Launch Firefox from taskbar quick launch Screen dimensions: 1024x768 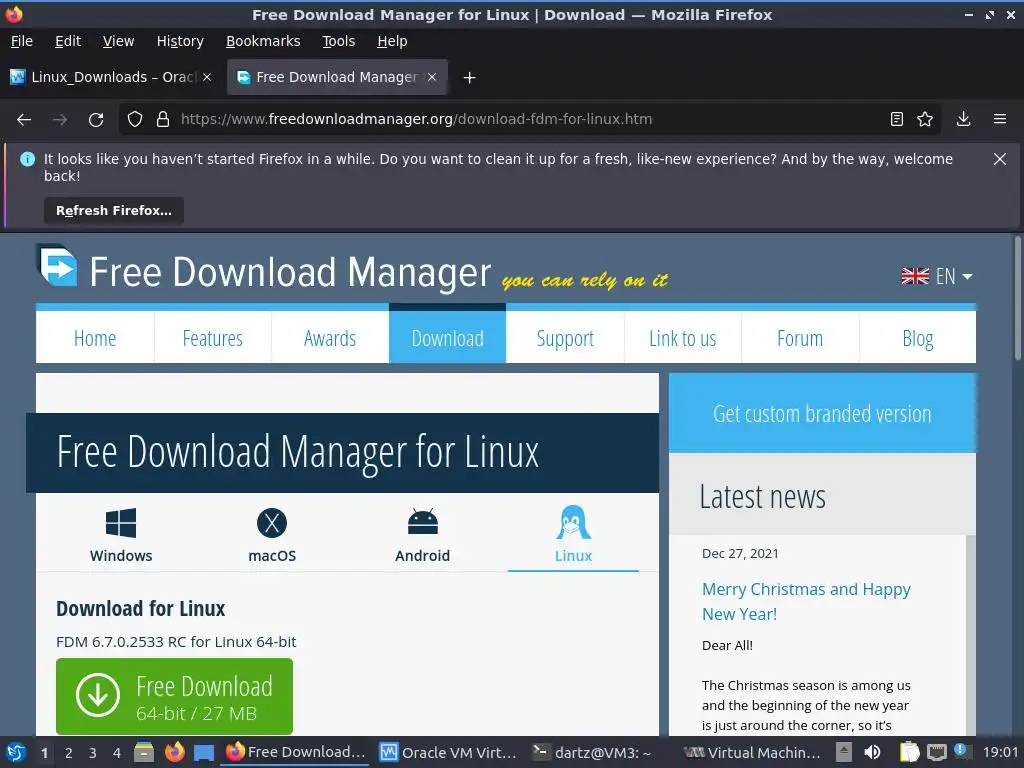174,753
